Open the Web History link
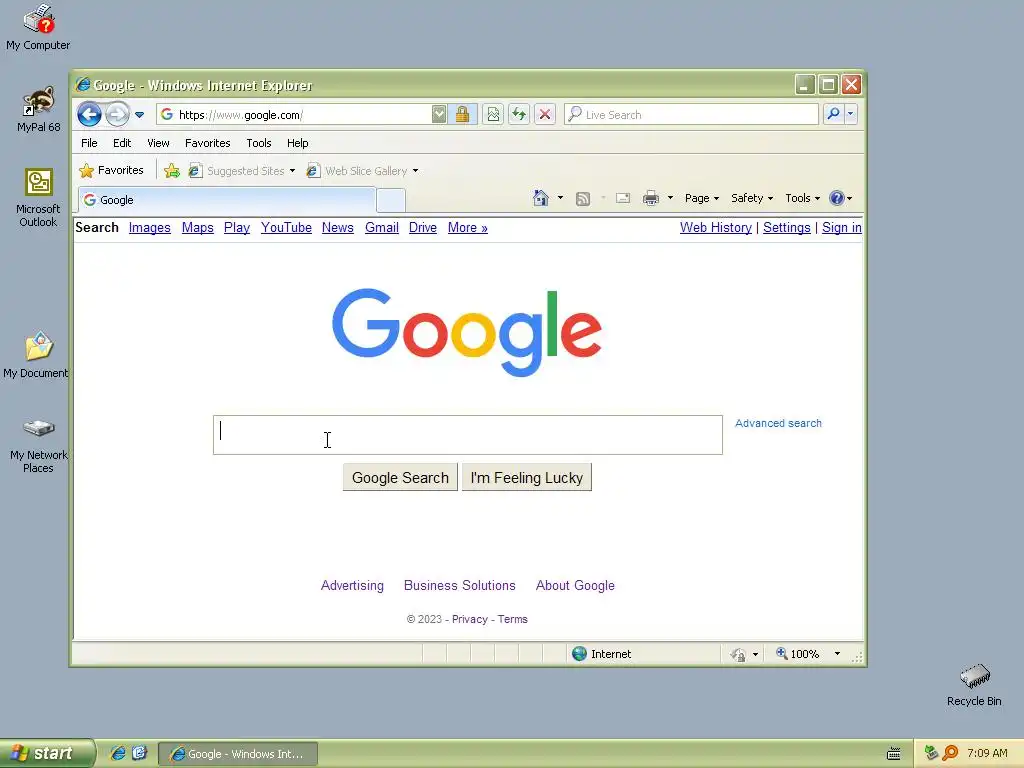Viewport: 1024px width, 768px height. pos(716,228)
